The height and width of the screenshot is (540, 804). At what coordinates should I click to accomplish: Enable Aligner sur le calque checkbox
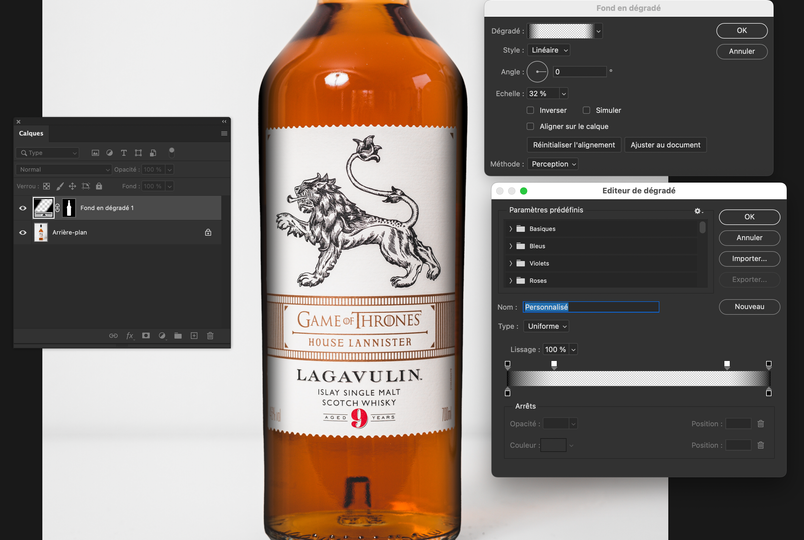[530, 126]
